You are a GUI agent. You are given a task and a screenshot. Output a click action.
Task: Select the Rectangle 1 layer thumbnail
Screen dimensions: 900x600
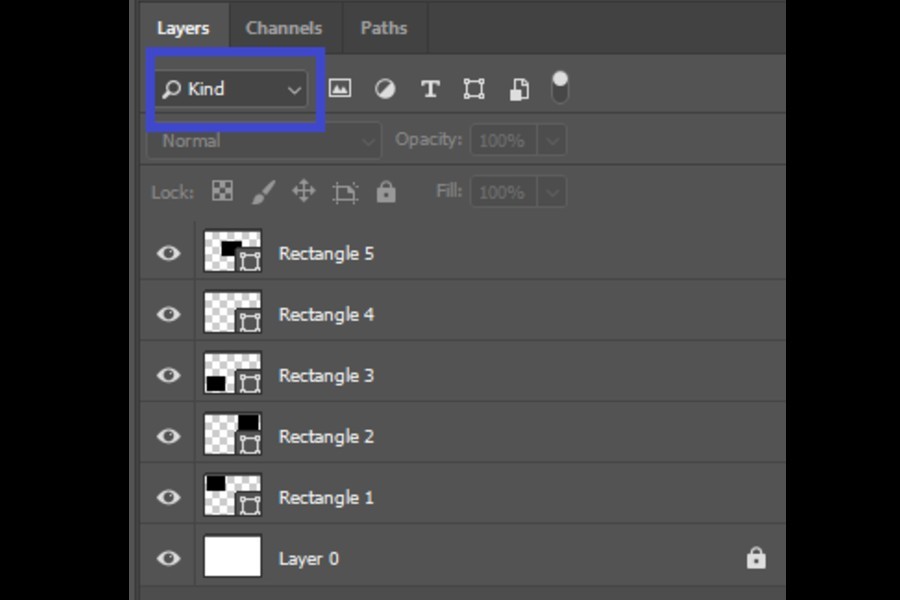tap(232, 495)
